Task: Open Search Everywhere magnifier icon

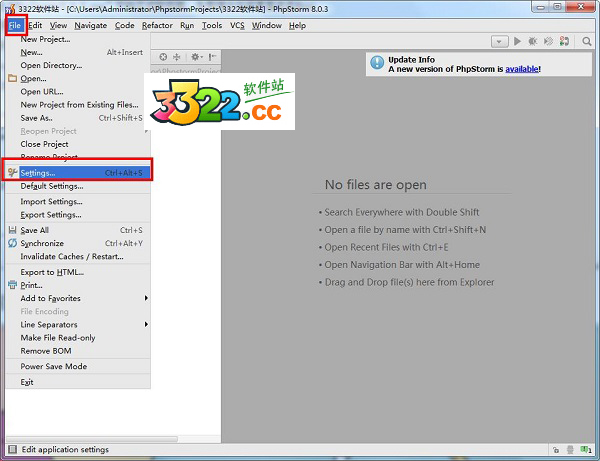Action: coord(586,41)
